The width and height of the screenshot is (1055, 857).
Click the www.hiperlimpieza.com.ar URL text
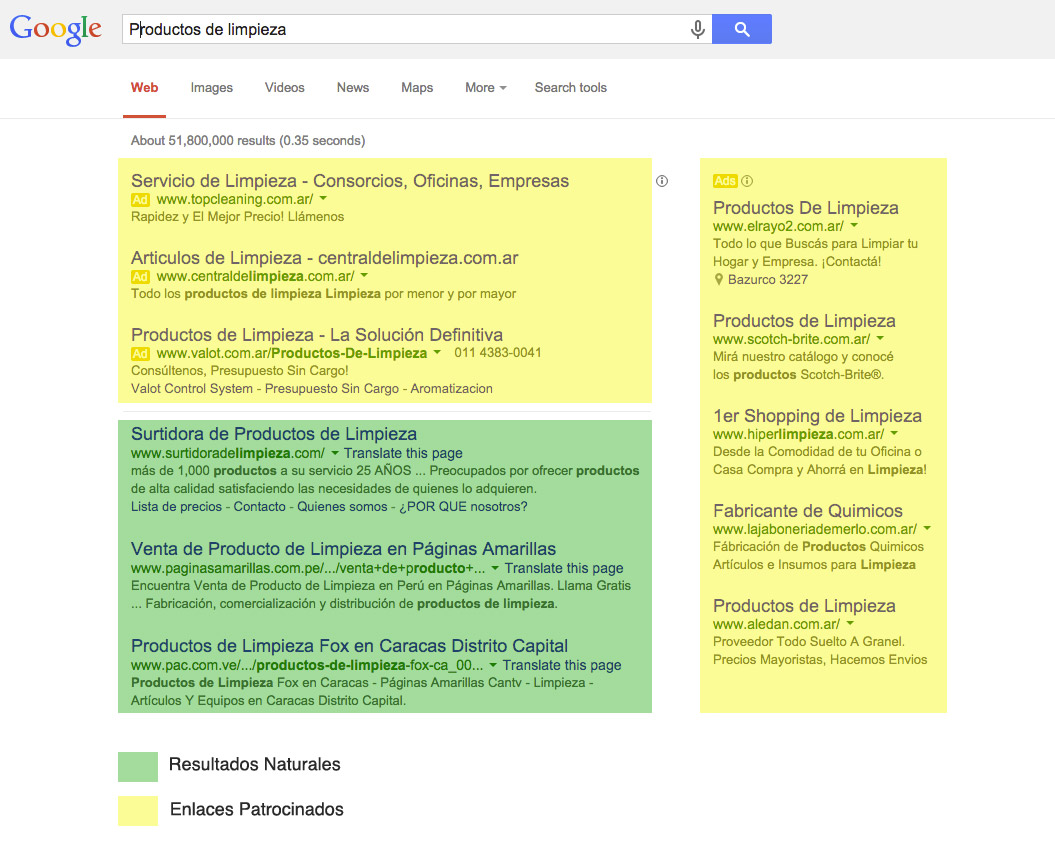799,435
